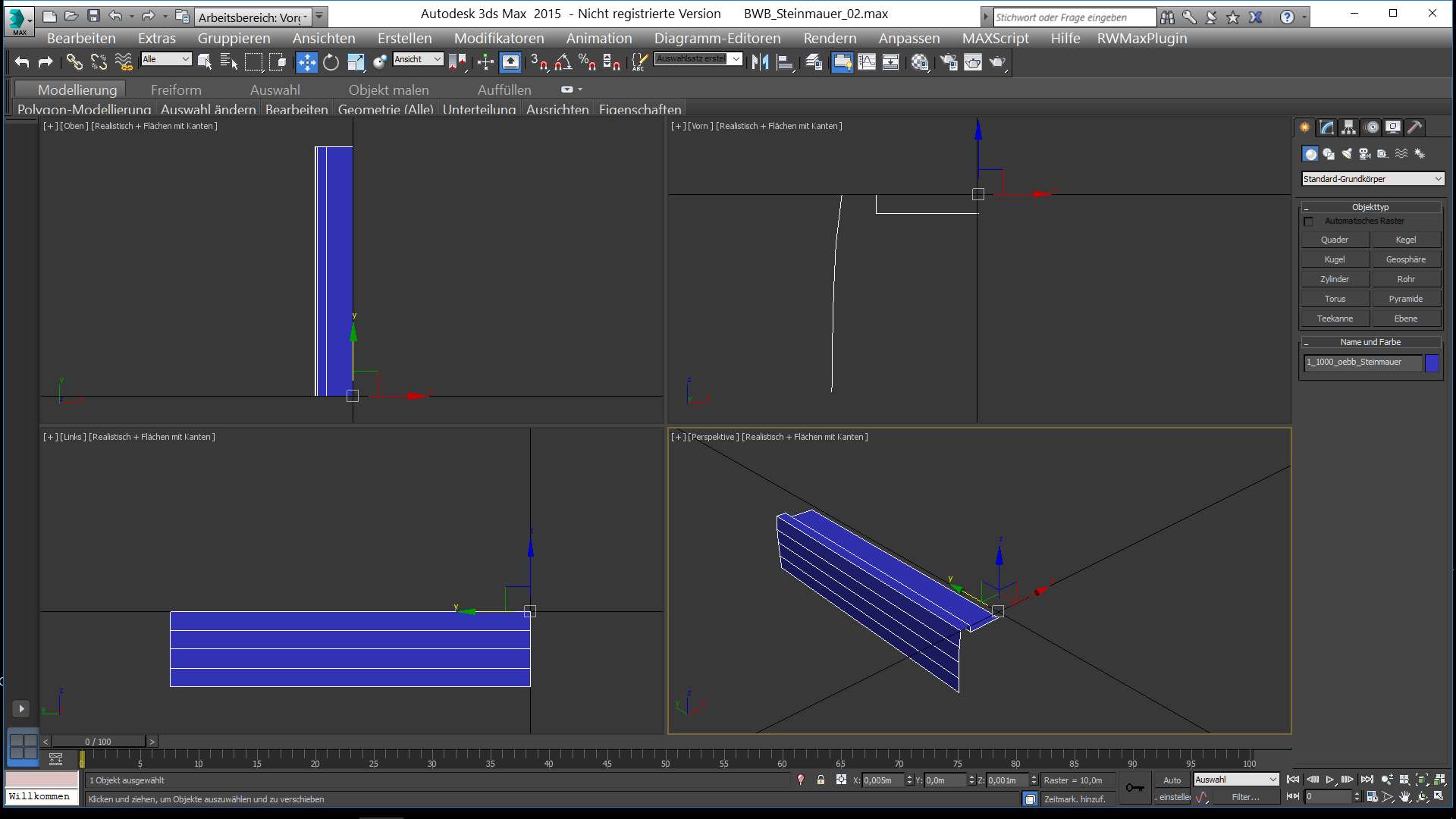Open the Modify command panel tab

[1326, 127]
